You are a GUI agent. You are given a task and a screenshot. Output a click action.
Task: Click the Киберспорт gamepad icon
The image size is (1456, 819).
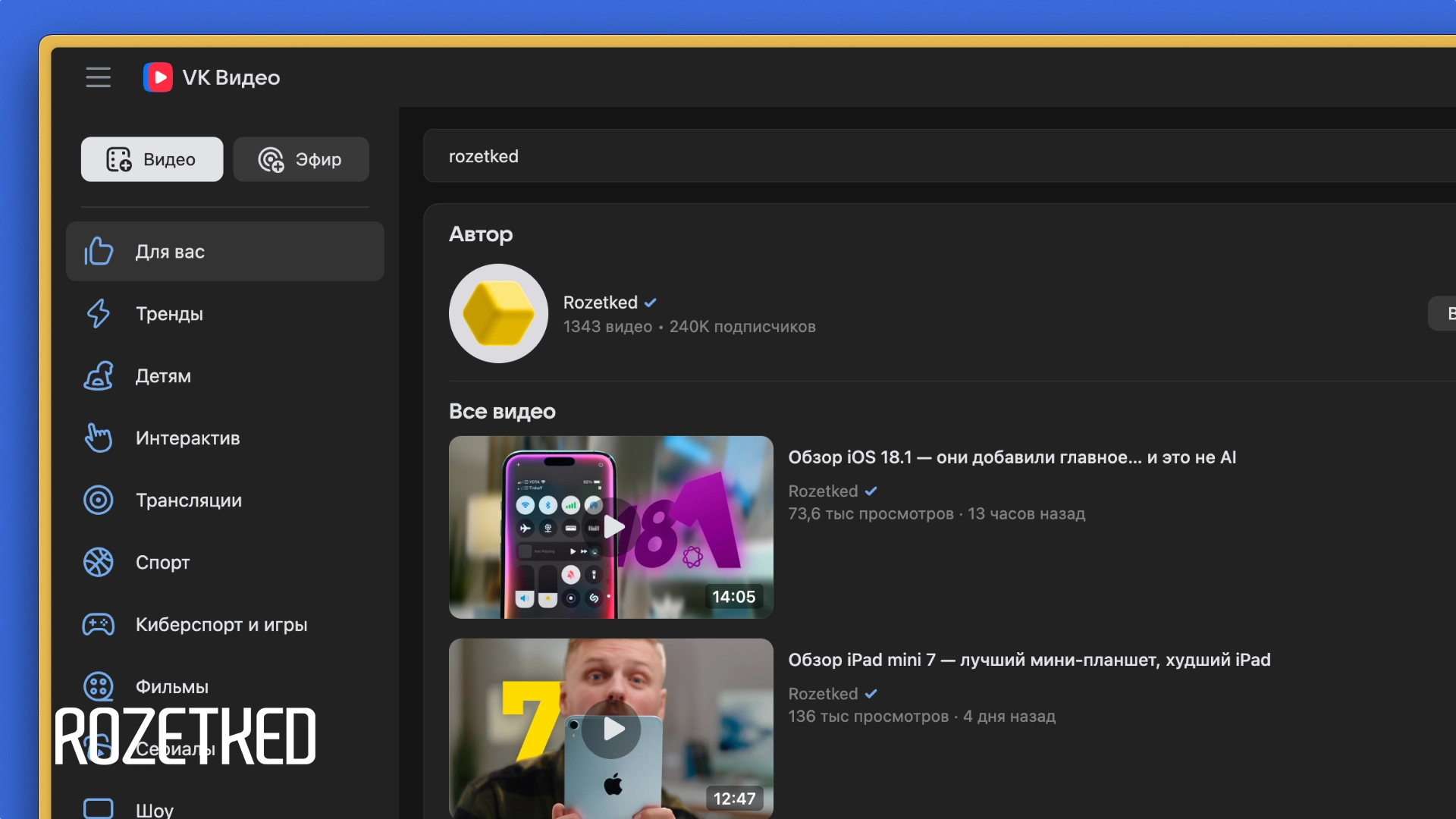(x=99, y=624)
